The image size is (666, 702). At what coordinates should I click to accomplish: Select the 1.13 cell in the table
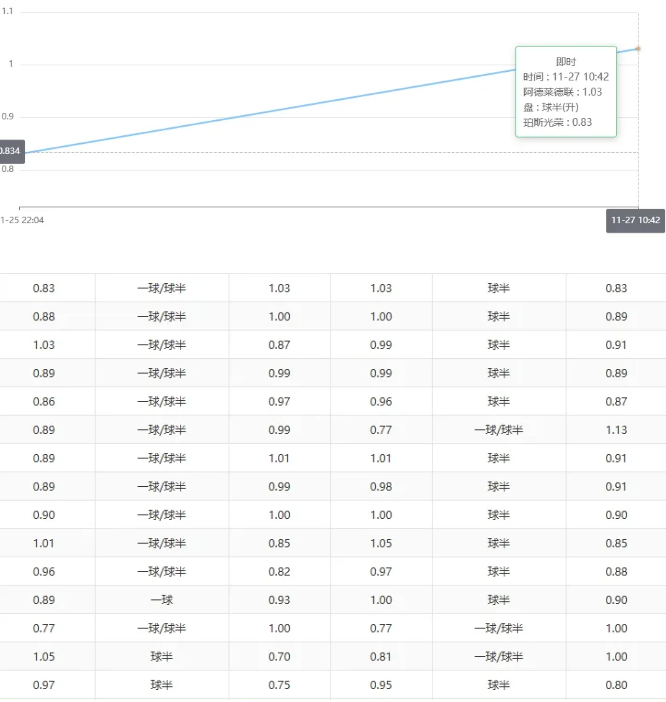[x=616, y=430]
